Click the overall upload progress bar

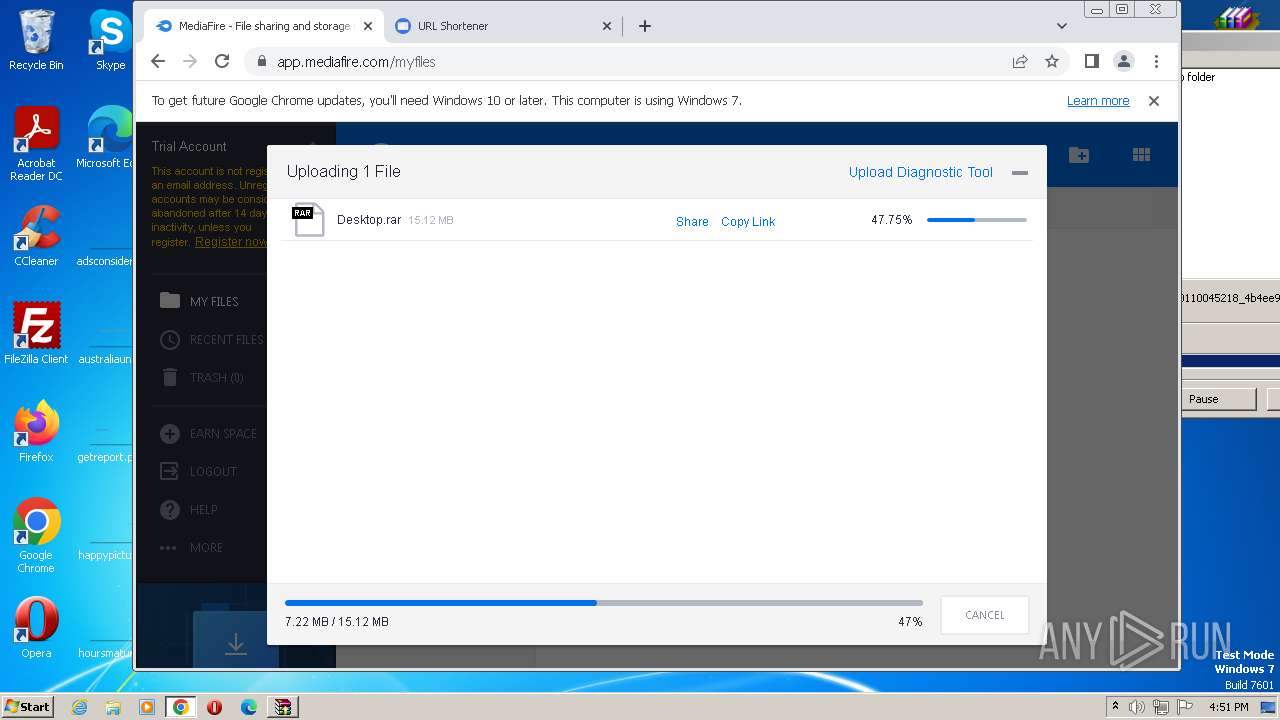604,603
